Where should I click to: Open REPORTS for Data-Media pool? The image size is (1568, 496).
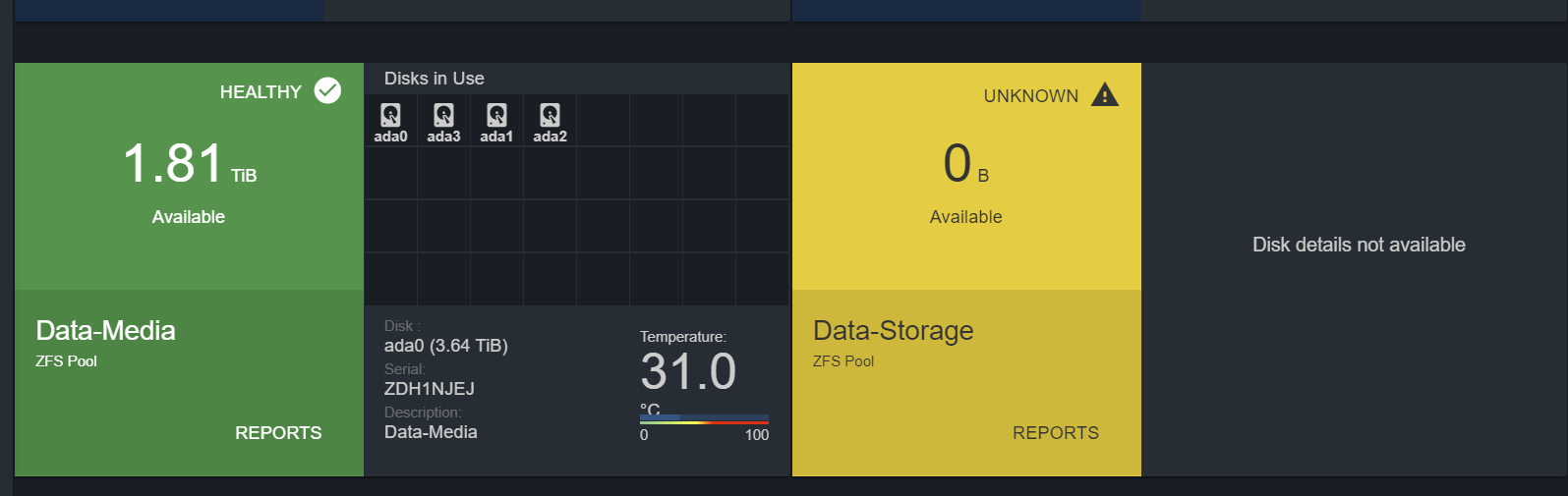278,433
